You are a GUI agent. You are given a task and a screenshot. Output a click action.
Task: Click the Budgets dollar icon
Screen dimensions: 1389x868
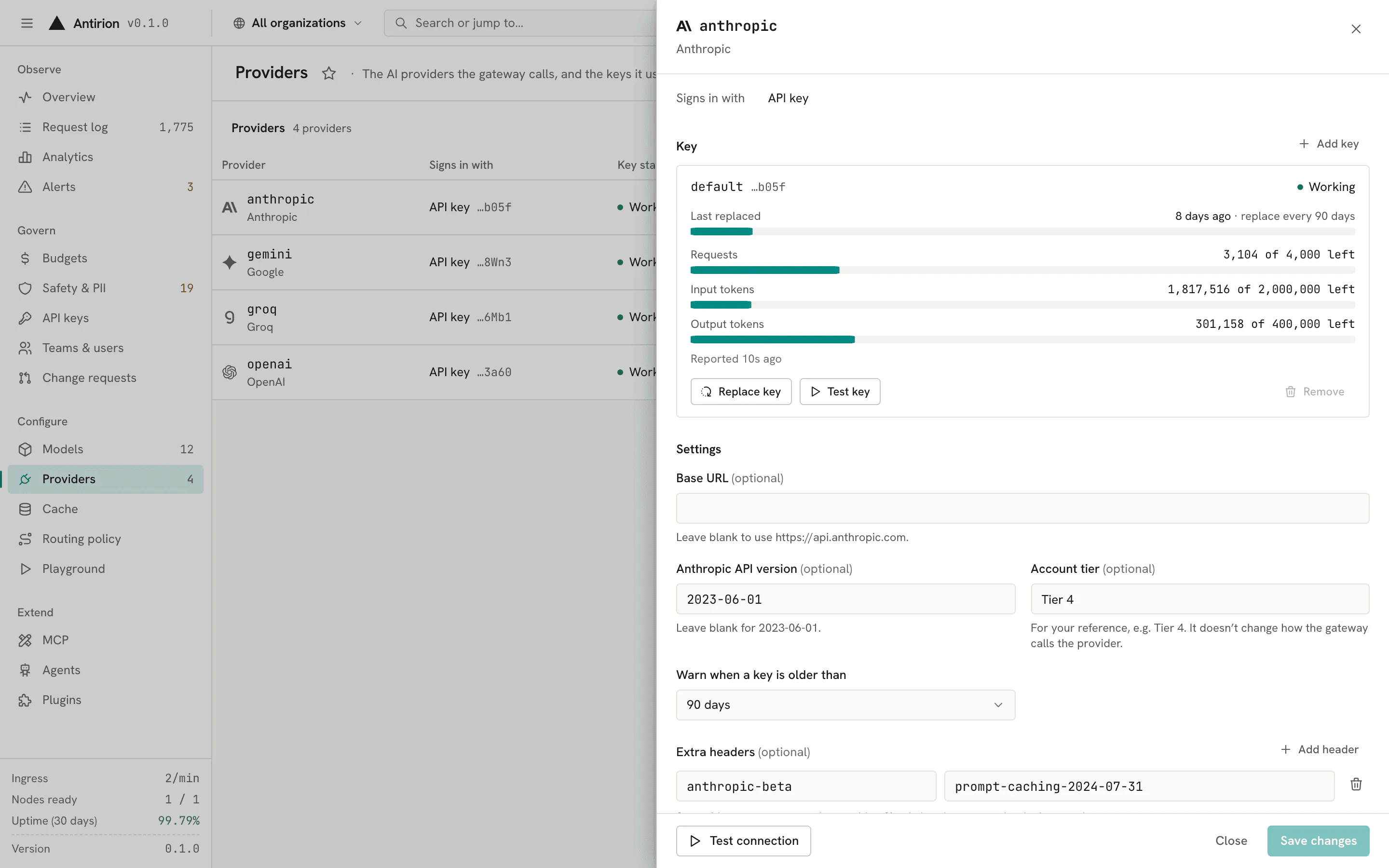coord(25,258)
